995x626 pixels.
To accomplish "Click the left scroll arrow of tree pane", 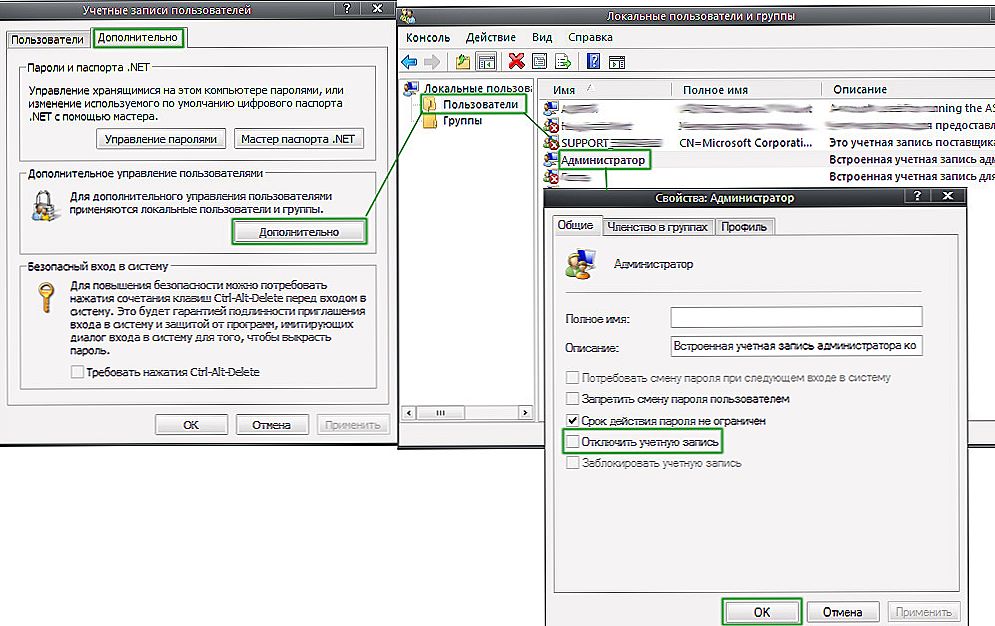I will pos(409,413).
